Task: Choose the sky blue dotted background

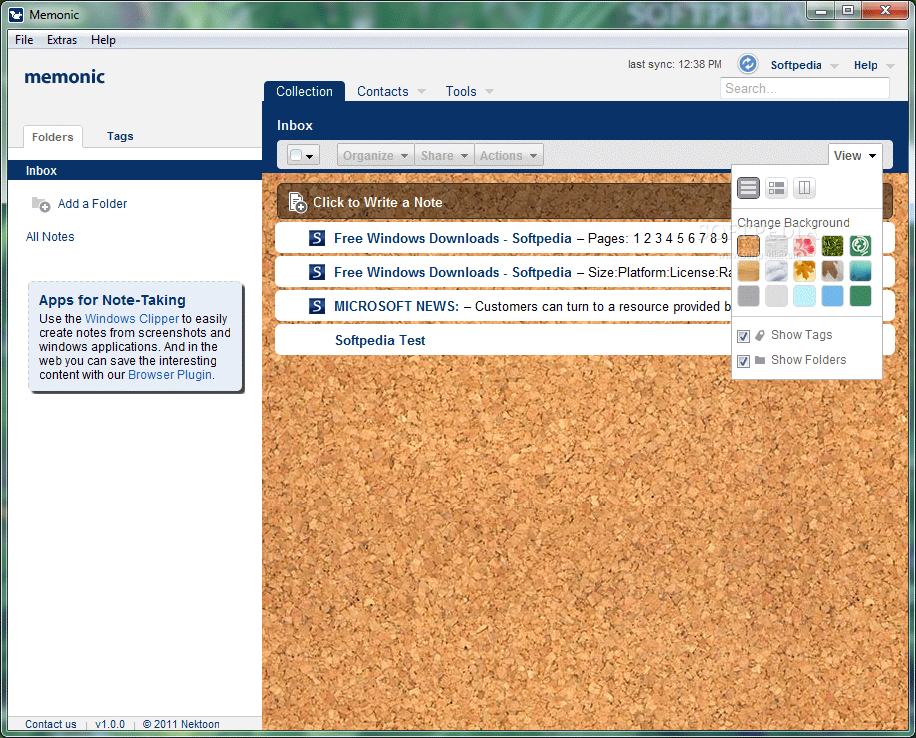Action: coord(832,296)
